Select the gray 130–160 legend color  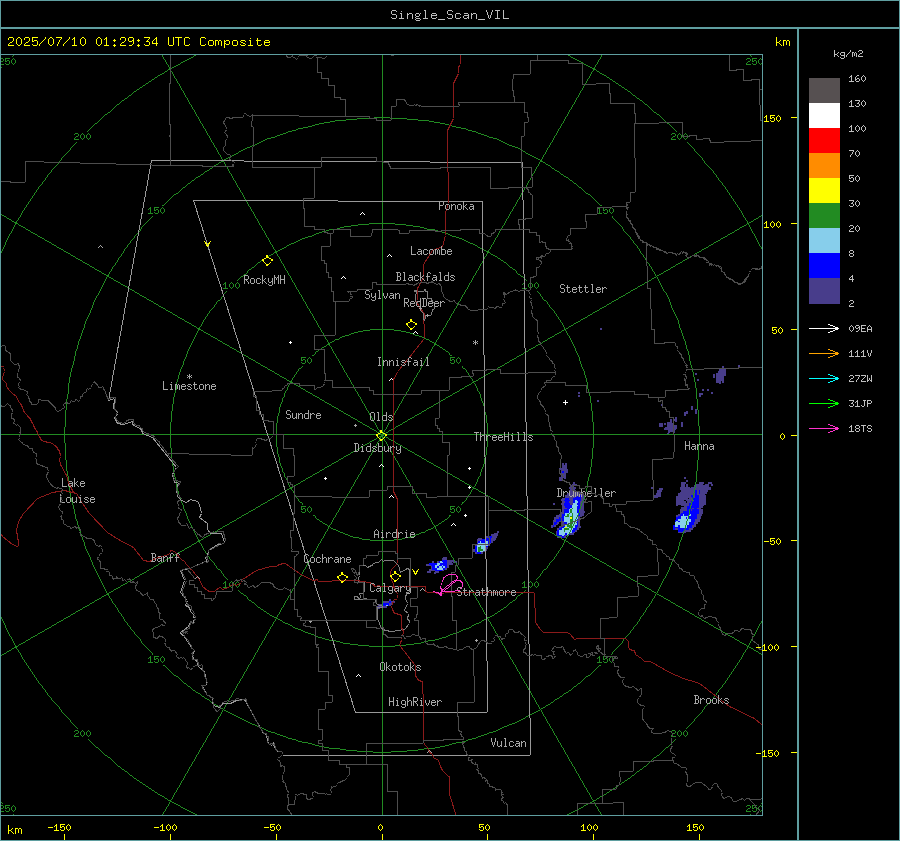[824, 91]
